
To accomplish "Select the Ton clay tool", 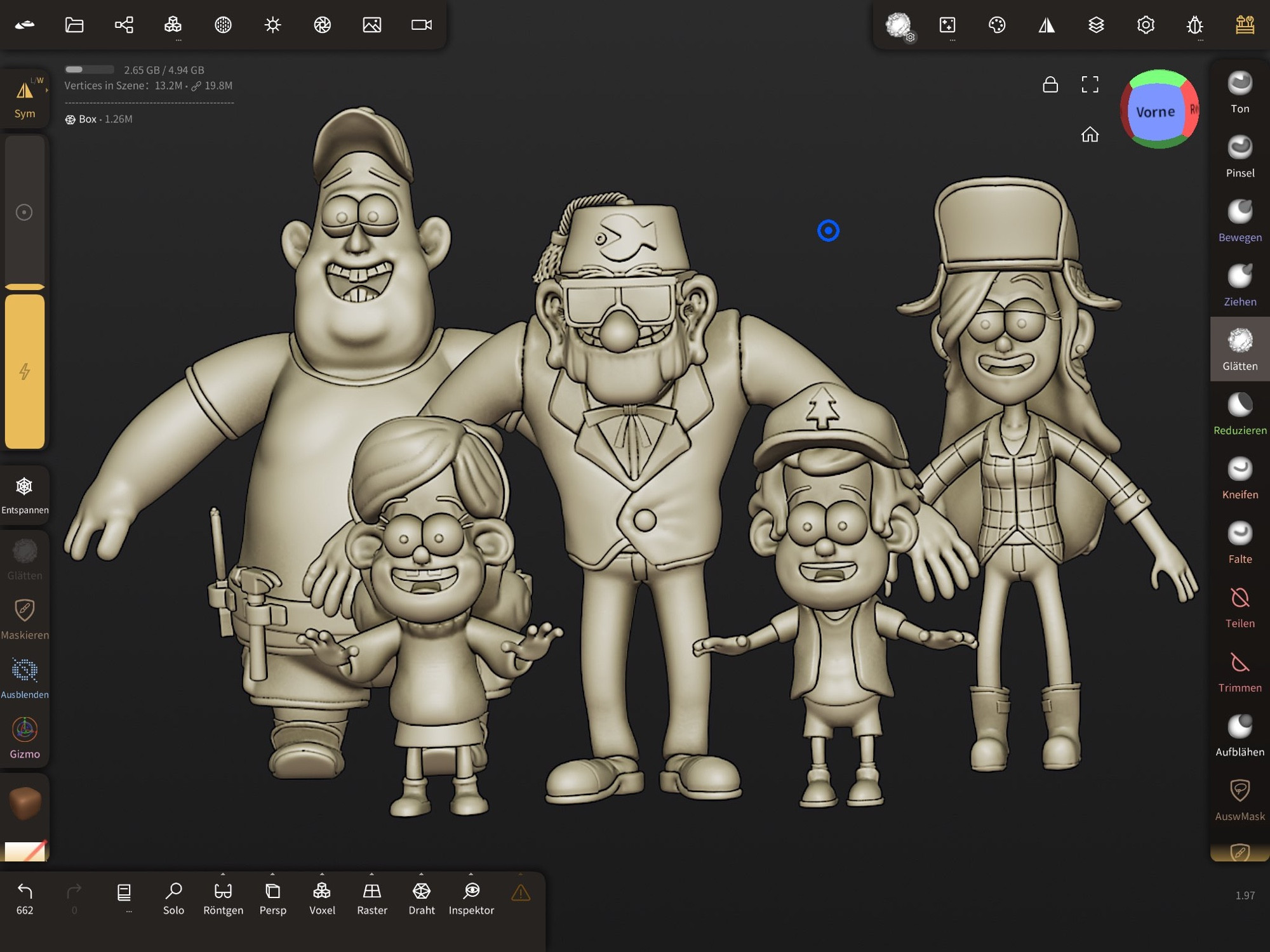I will [1240, 93].
